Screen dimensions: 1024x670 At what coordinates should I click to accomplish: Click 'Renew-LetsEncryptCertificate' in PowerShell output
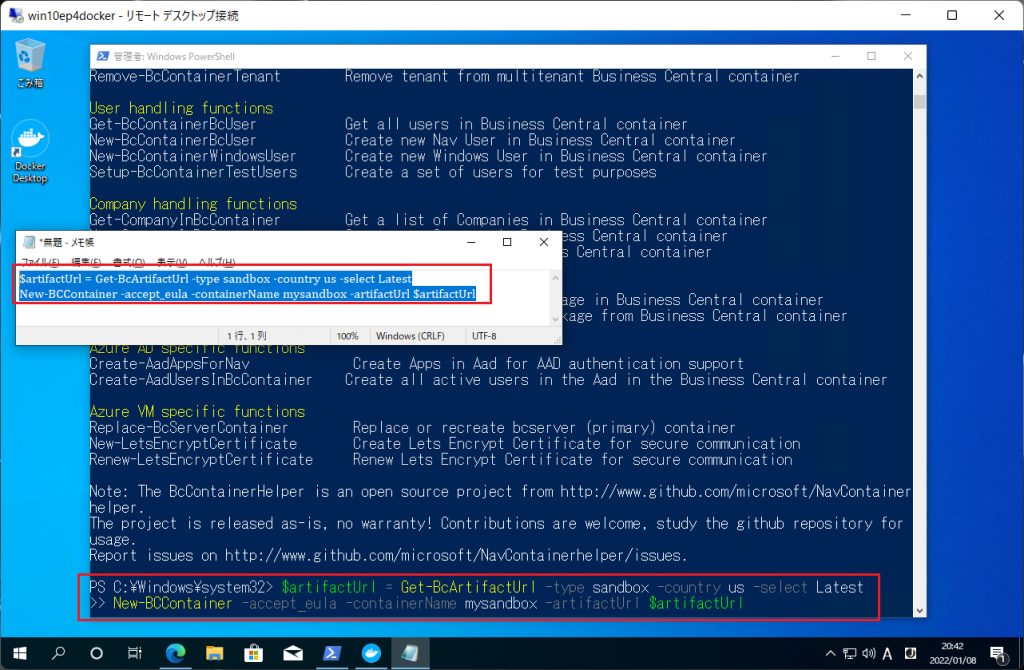click(x=201, y=460)
